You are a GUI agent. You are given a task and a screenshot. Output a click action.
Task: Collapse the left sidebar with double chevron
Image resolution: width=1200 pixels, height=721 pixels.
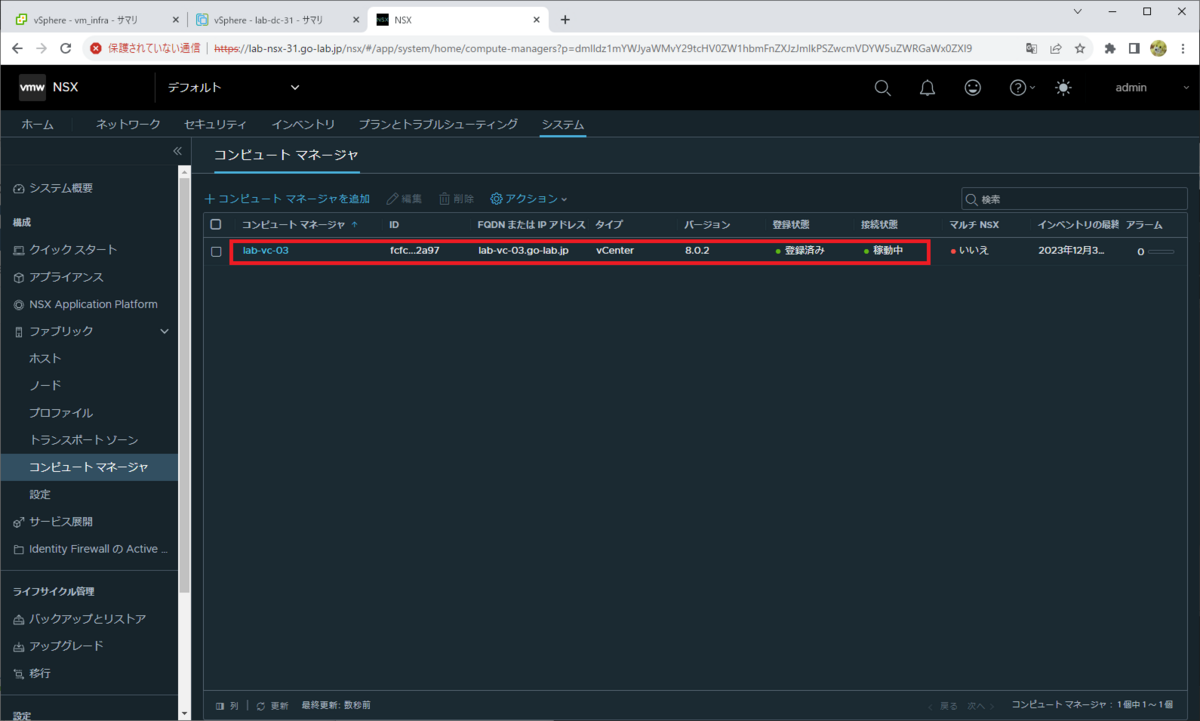[177, 151]
